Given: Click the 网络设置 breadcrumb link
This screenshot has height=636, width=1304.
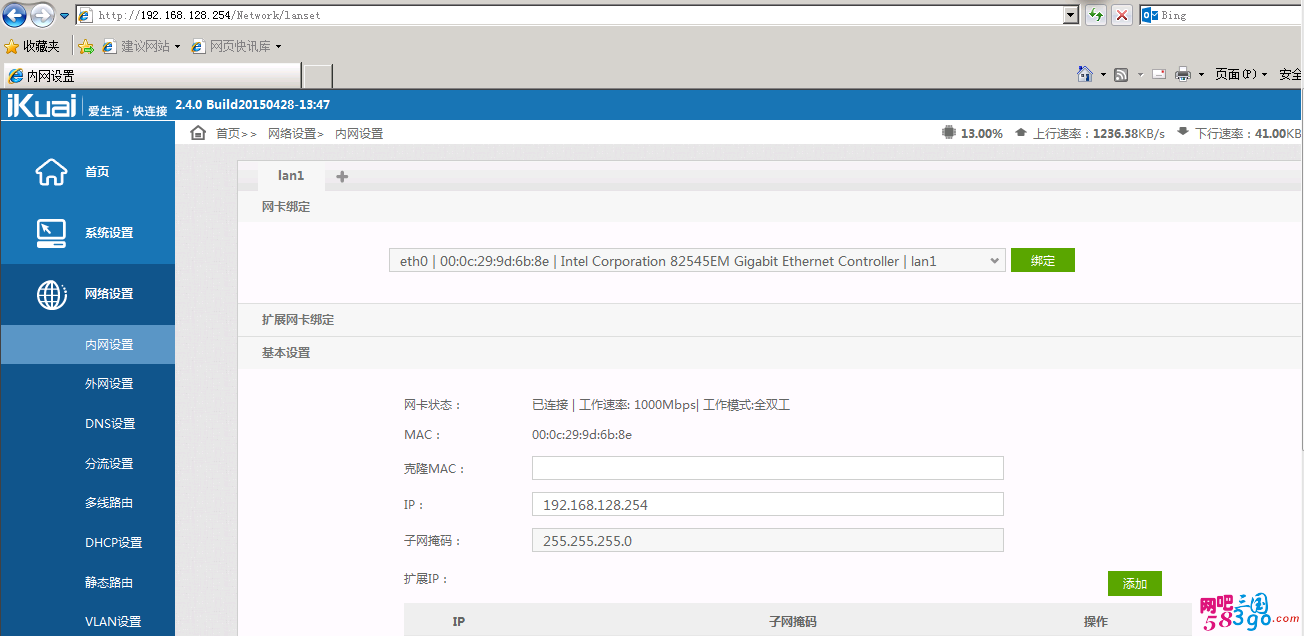Looking at the screenshot, I should [x=292, y=133].
